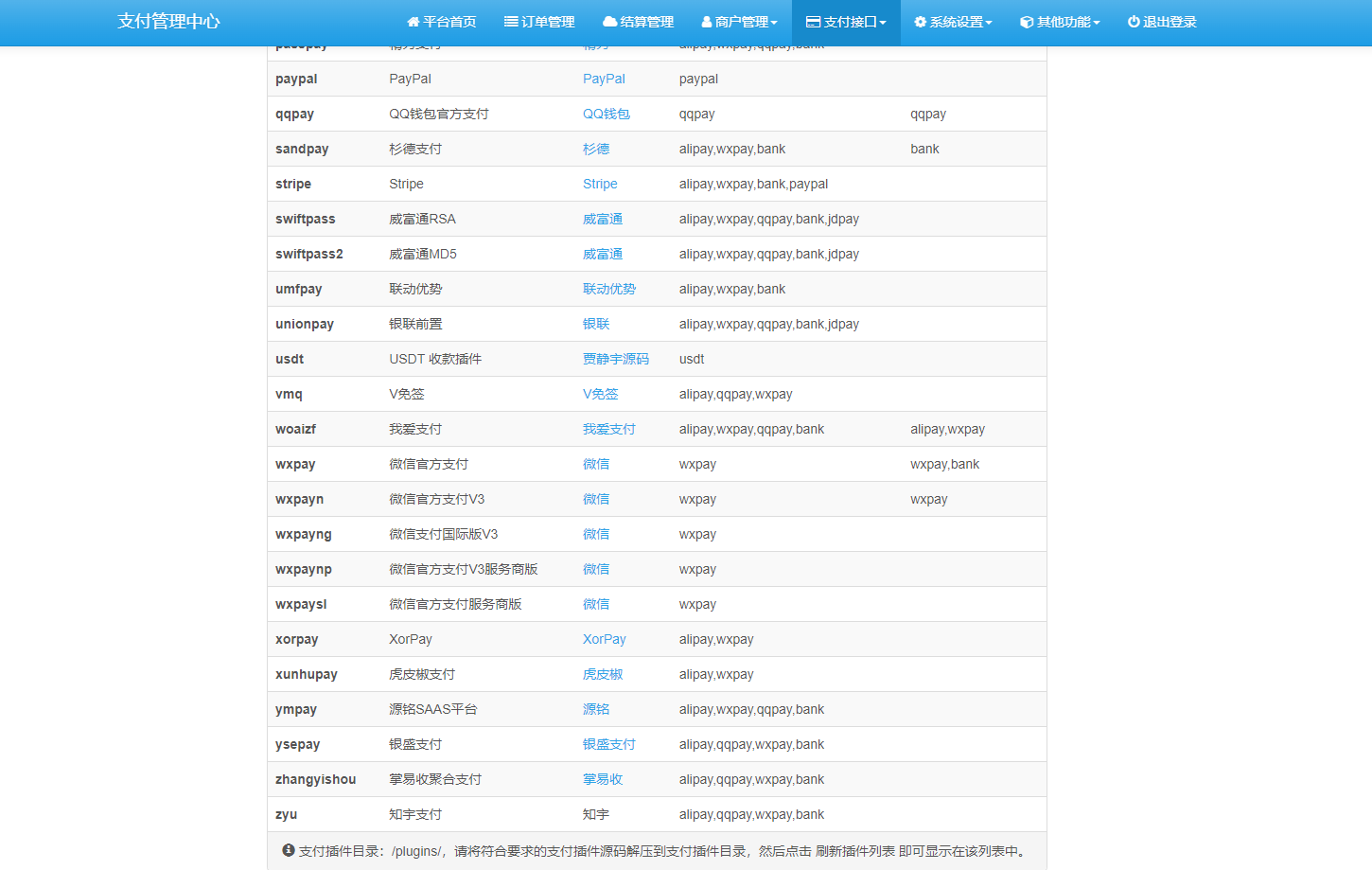Open the 平台首页 menu item

click(x=441, y=22)
